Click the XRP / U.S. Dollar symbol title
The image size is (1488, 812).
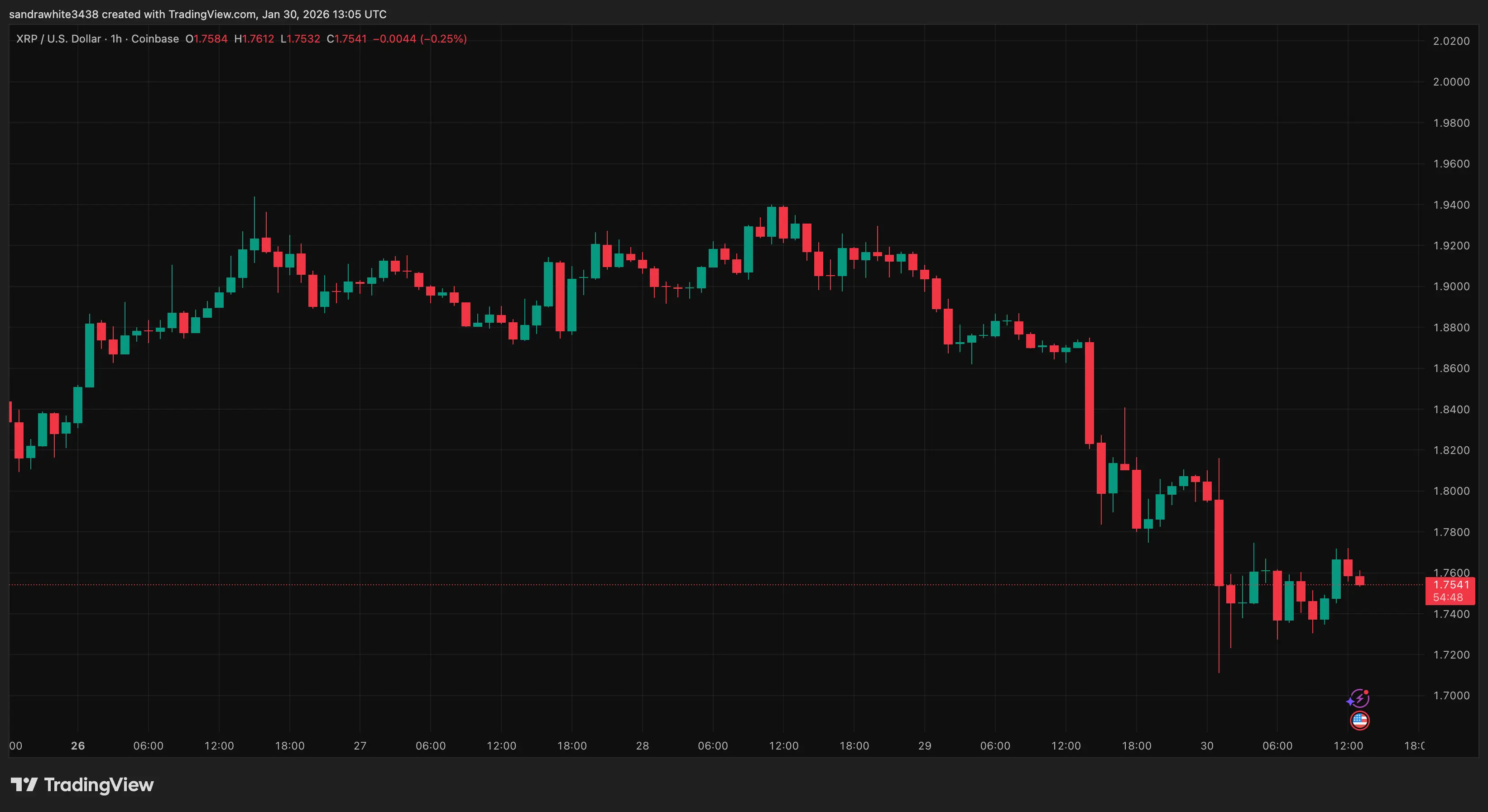(58, 38)
